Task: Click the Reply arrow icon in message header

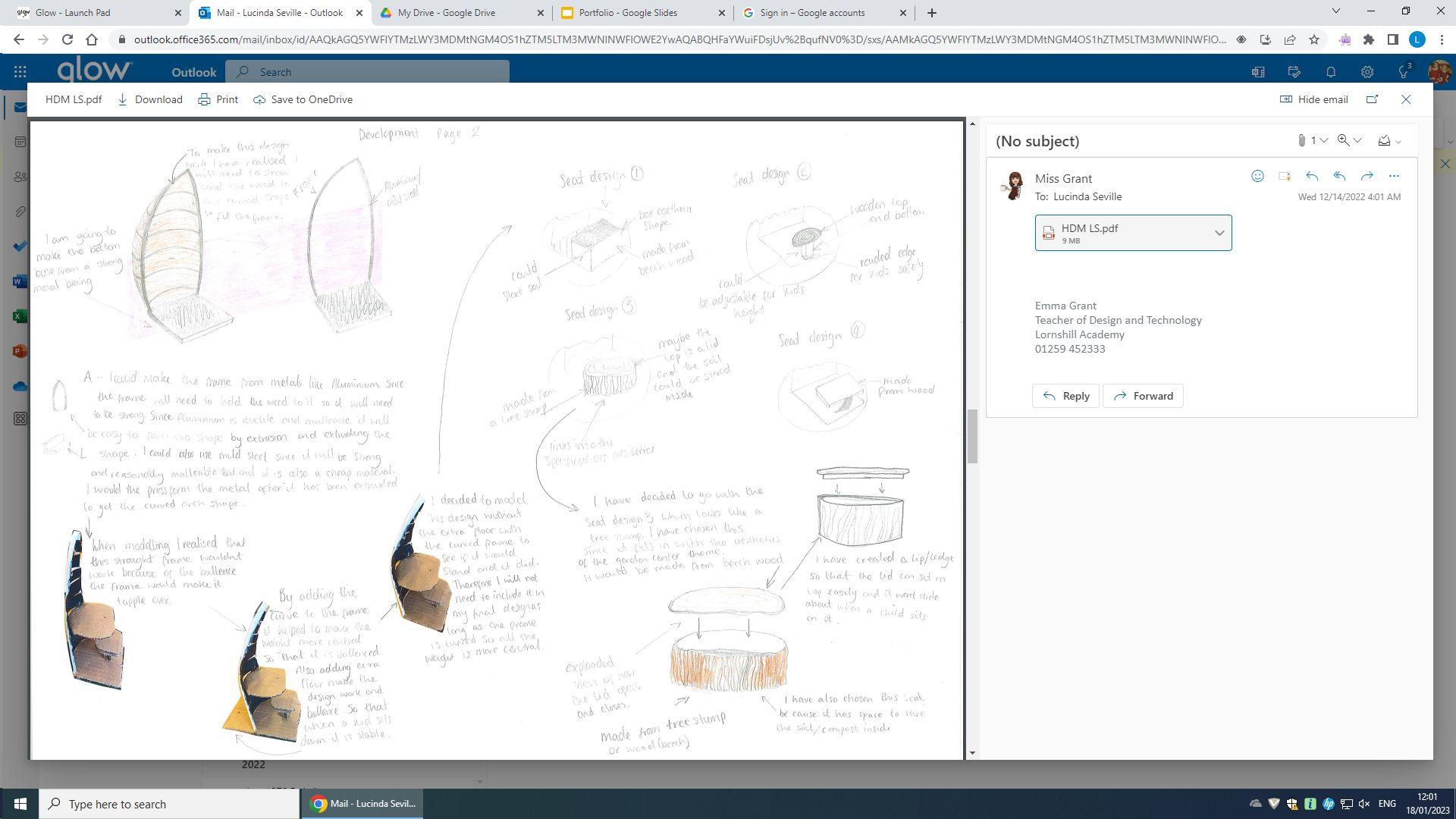Action: 1312,176
